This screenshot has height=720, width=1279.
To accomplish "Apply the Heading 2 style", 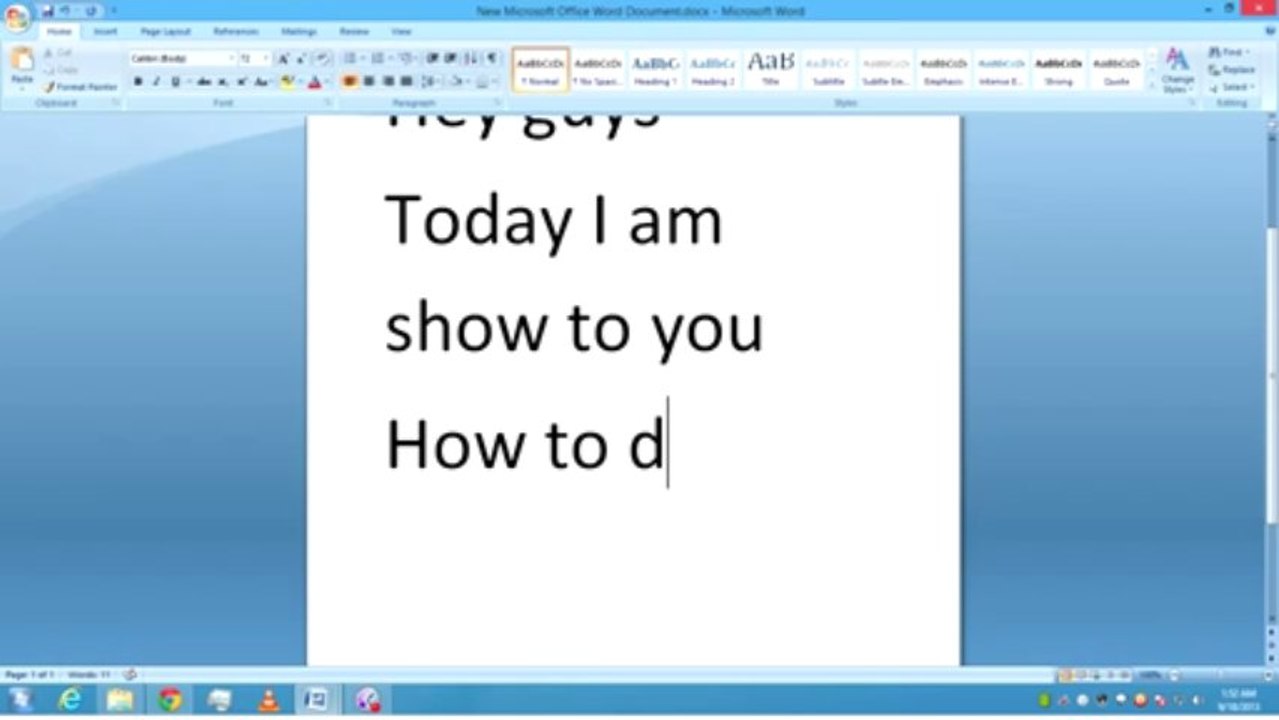I will click(713, 69).
